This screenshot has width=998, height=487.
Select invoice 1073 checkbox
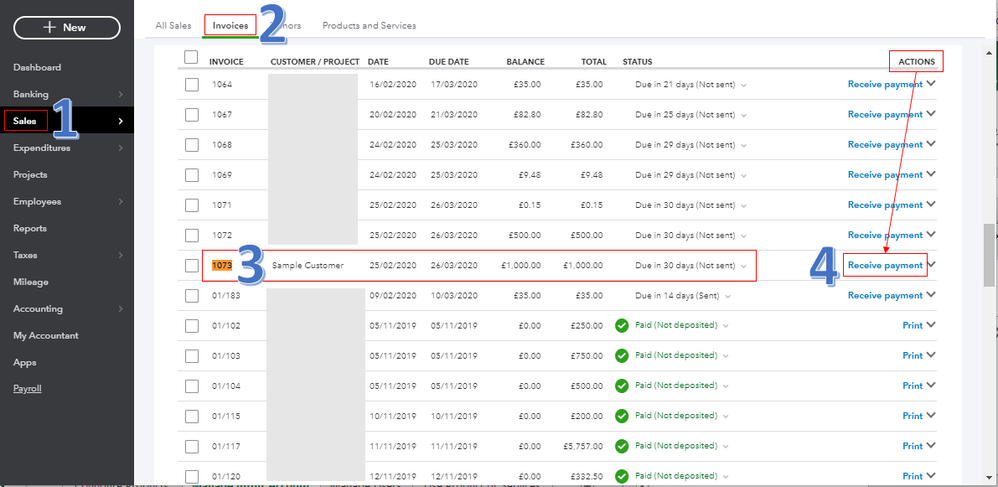click(192, 265)
